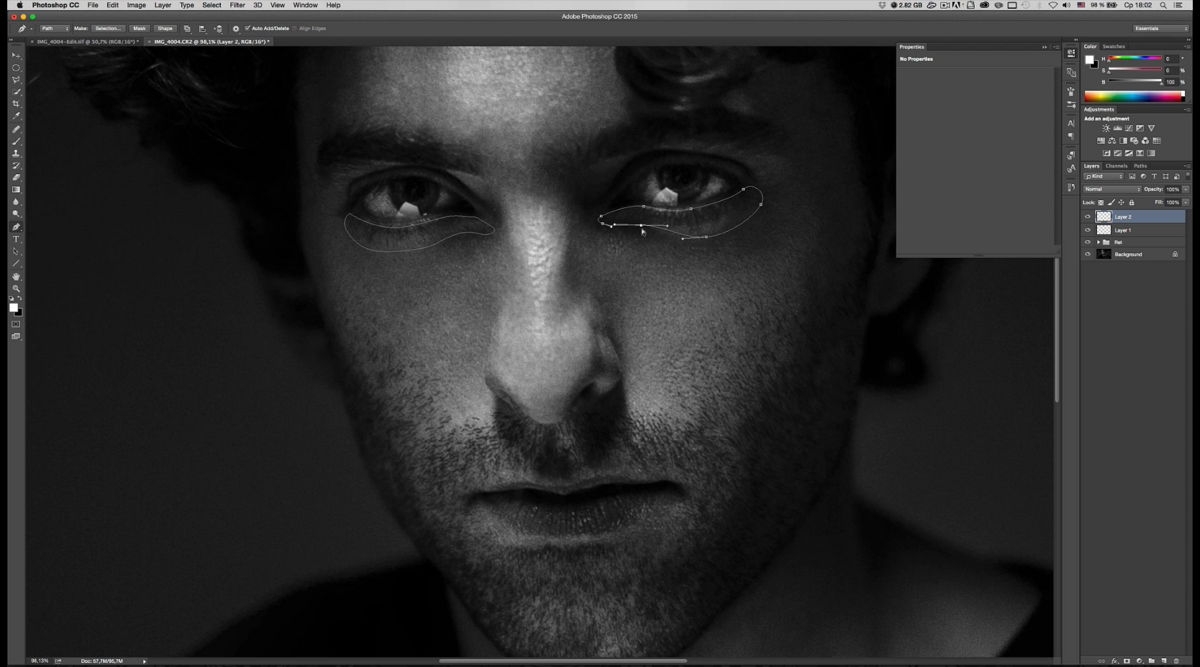Image resolution: width=1200 pixels, height=667 pixels.
Task: Select the Dodge tool
Action: point(16,214)
